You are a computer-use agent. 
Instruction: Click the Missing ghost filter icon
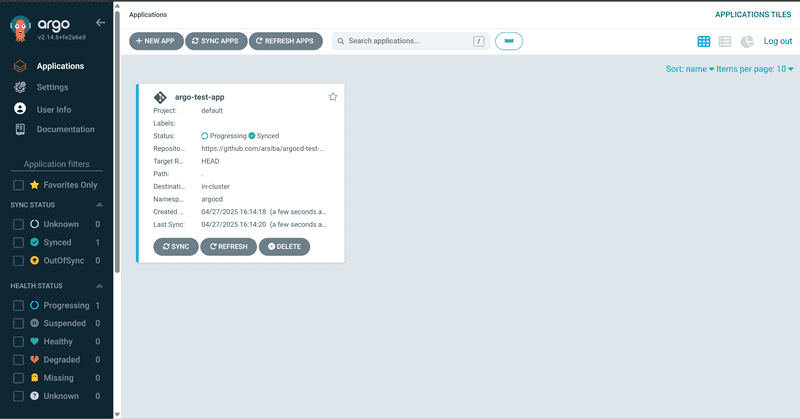34,378
